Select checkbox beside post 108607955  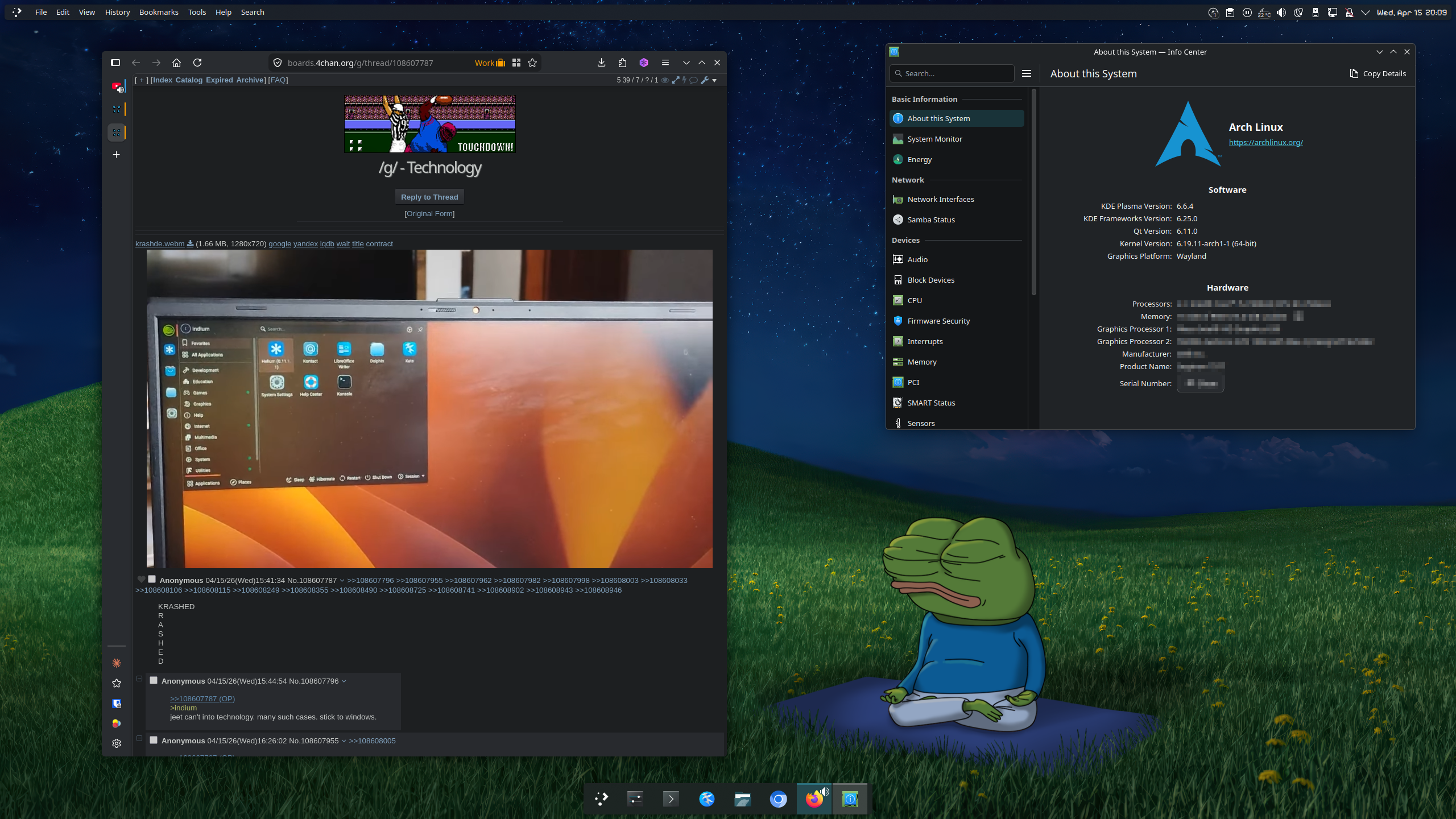pos(154,740)
